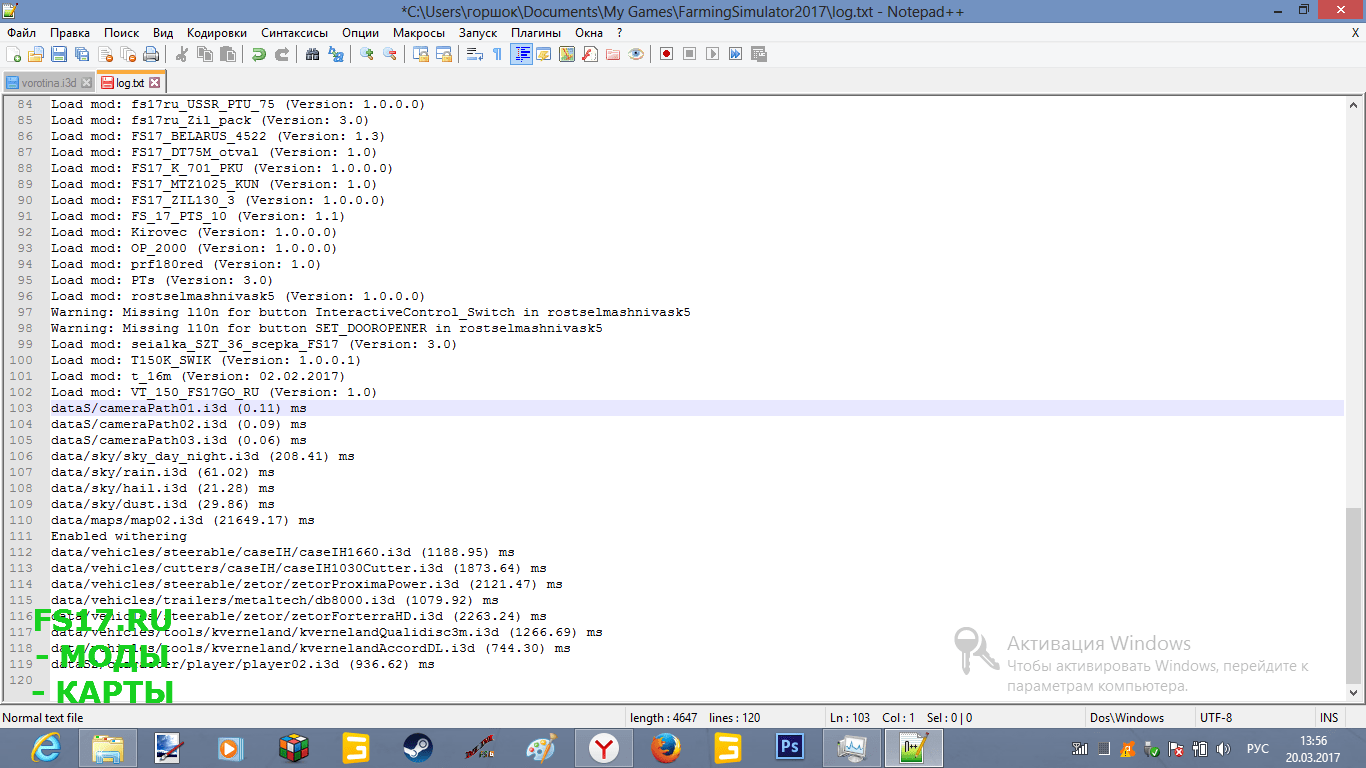This screenshot has height=768, width=1366.
Task: Open the Синтаксисы menu
Action: (294, 33)
